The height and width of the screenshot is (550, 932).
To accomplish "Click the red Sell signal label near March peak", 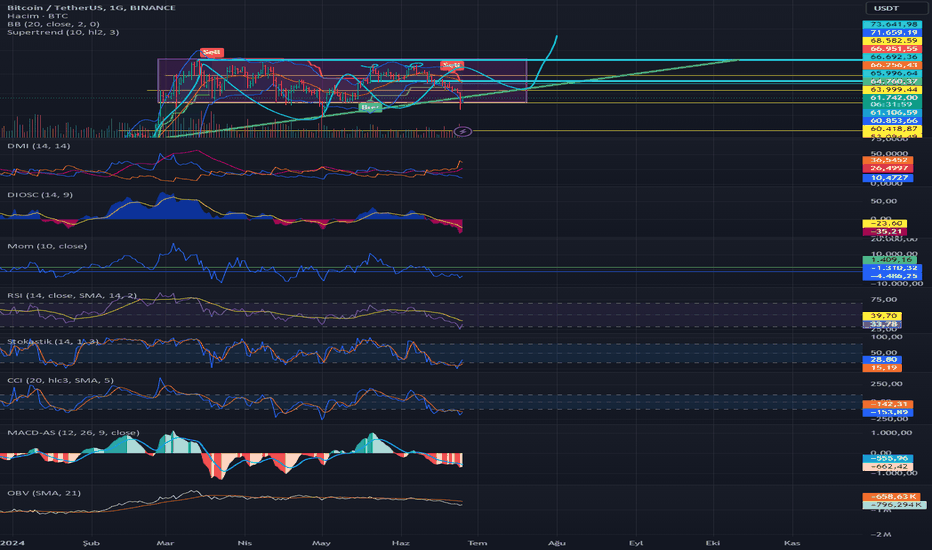I will coord(212,52).
